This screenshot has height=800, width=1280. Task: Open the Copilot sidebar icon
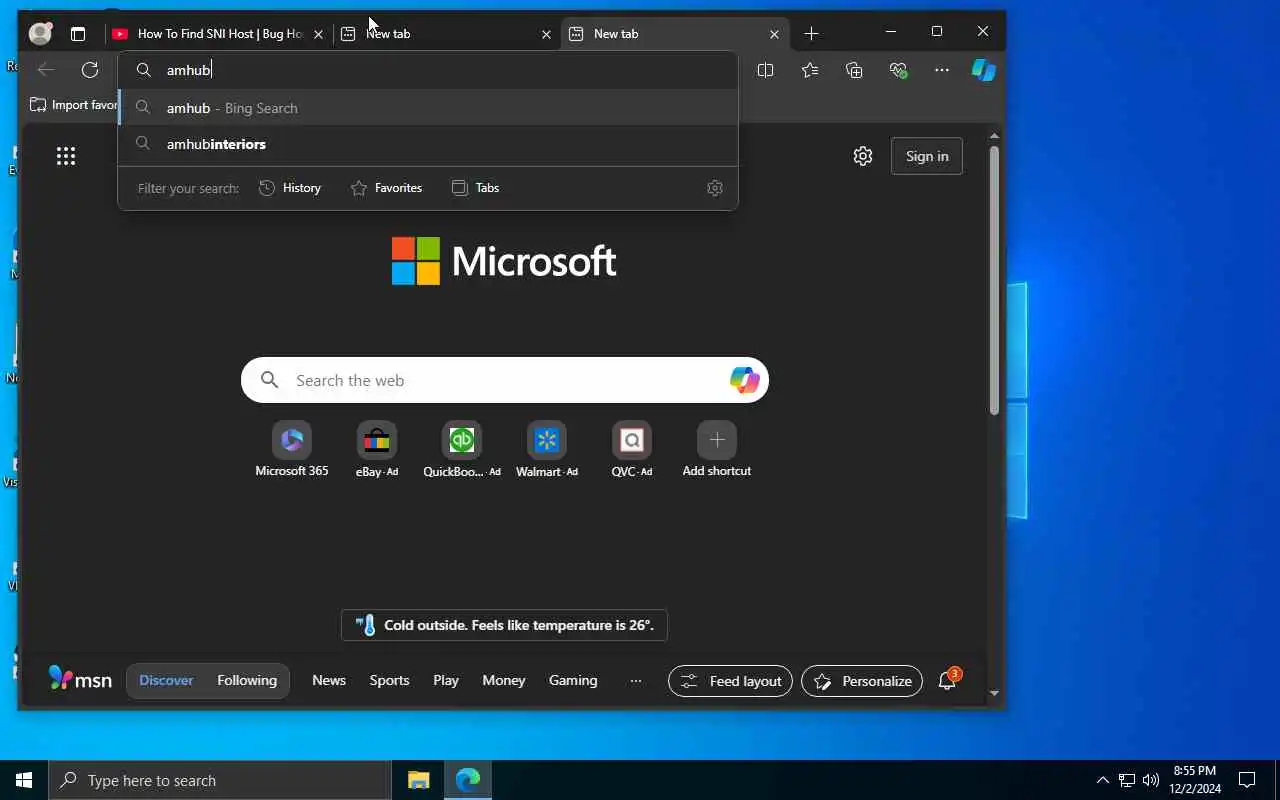[984, 70]
